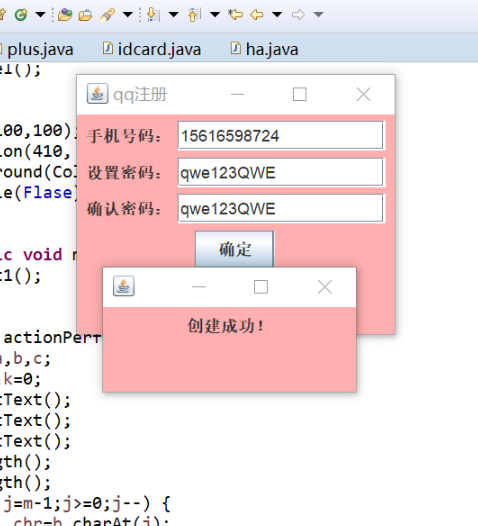
Task: Minimize the 创建成功 dialog window
Action: click(x=199, y=287)
